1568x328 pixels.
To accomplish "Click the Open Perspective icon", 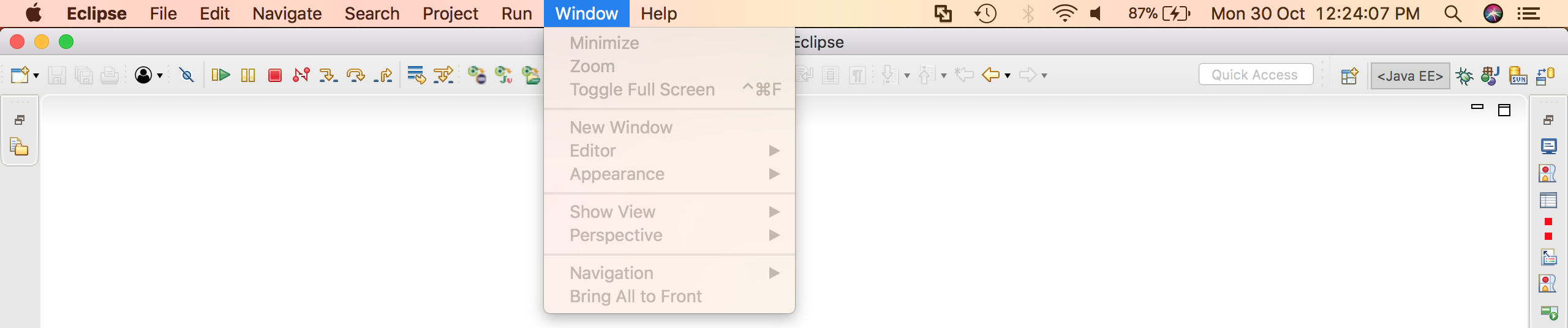I will point(1349,76).
